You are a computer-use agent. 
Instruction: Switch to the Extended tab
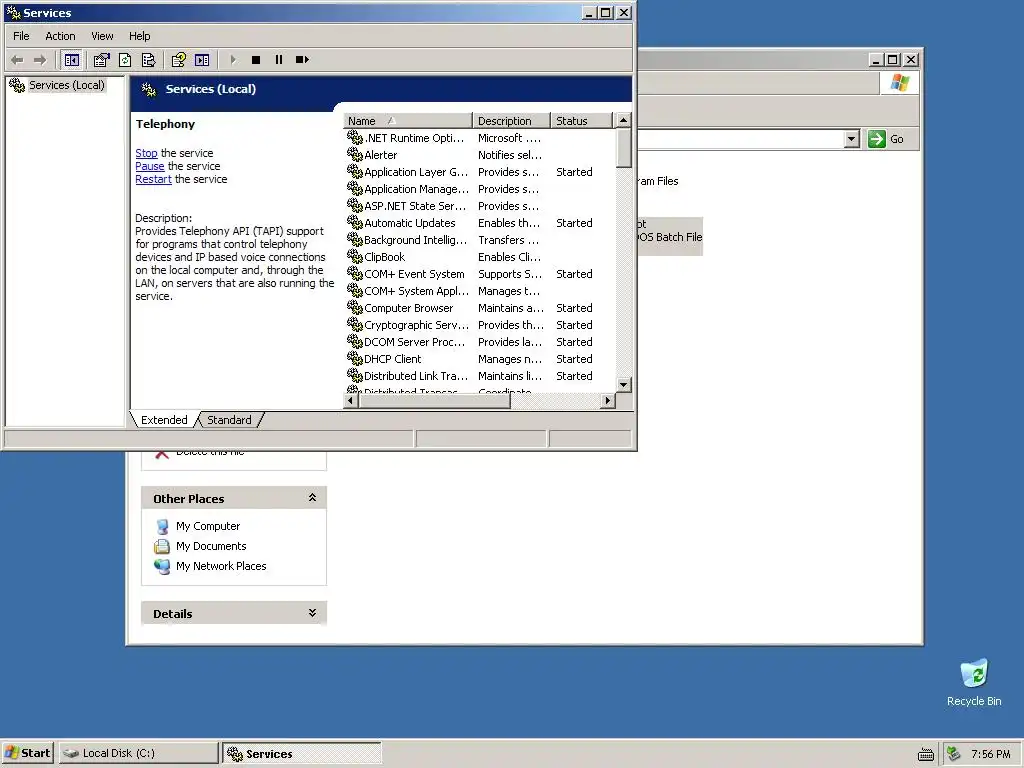coord(164,420)
